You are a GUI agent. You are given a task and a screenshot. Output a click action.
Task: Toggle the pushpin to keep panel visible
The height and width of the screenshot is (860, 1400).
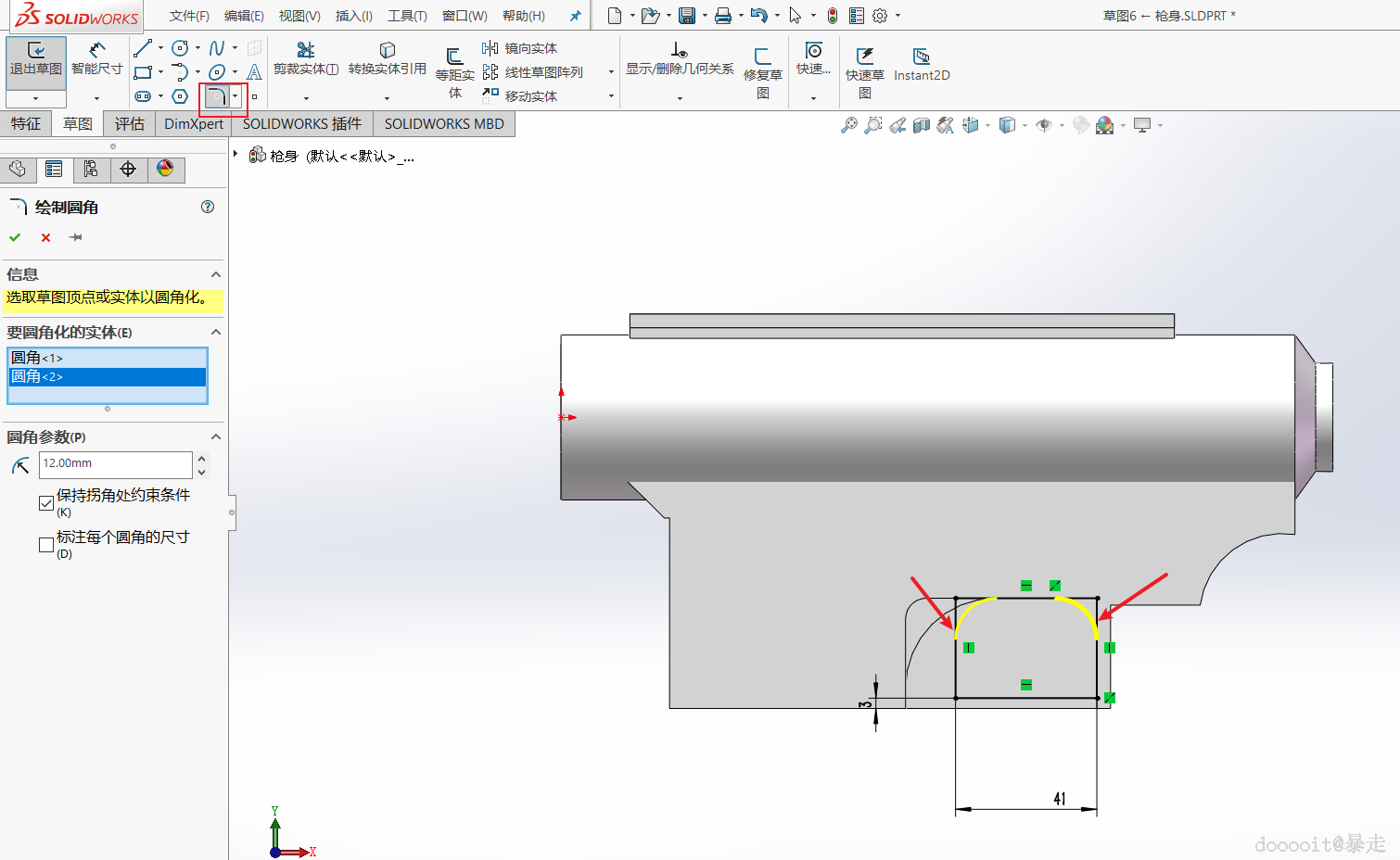click(x=76, y=238)
